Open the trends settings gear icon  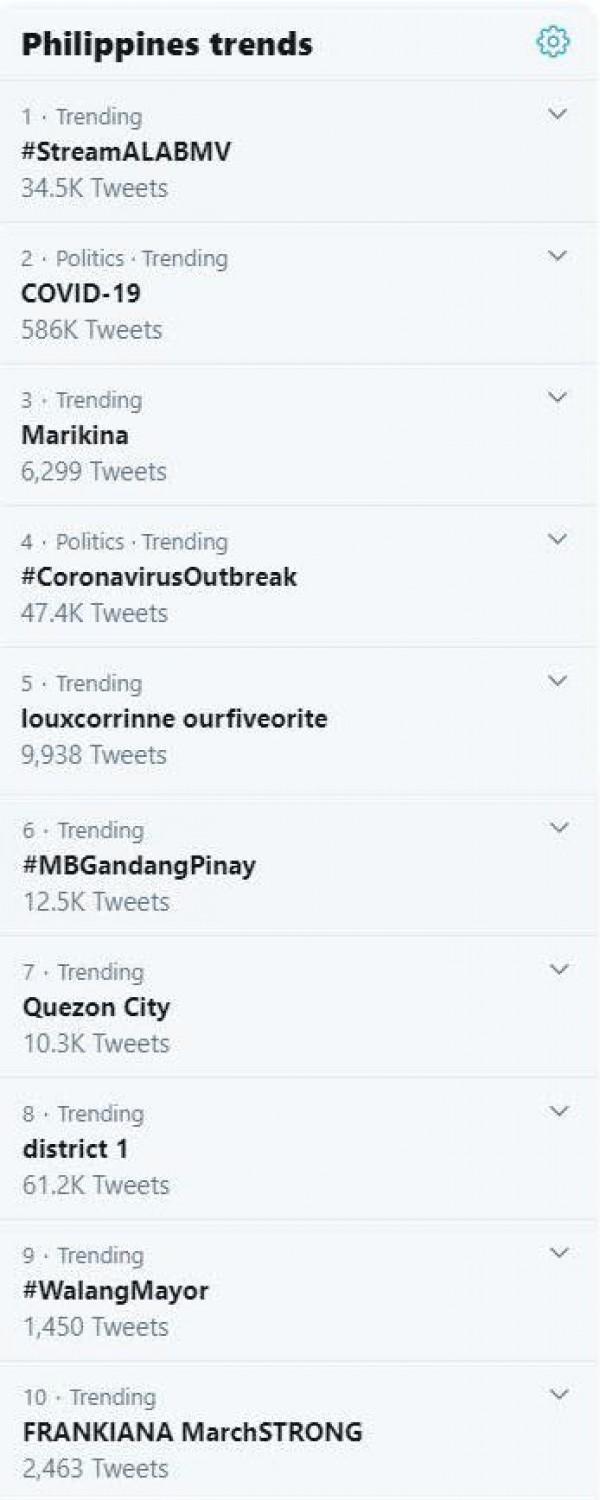coord(553,42)
